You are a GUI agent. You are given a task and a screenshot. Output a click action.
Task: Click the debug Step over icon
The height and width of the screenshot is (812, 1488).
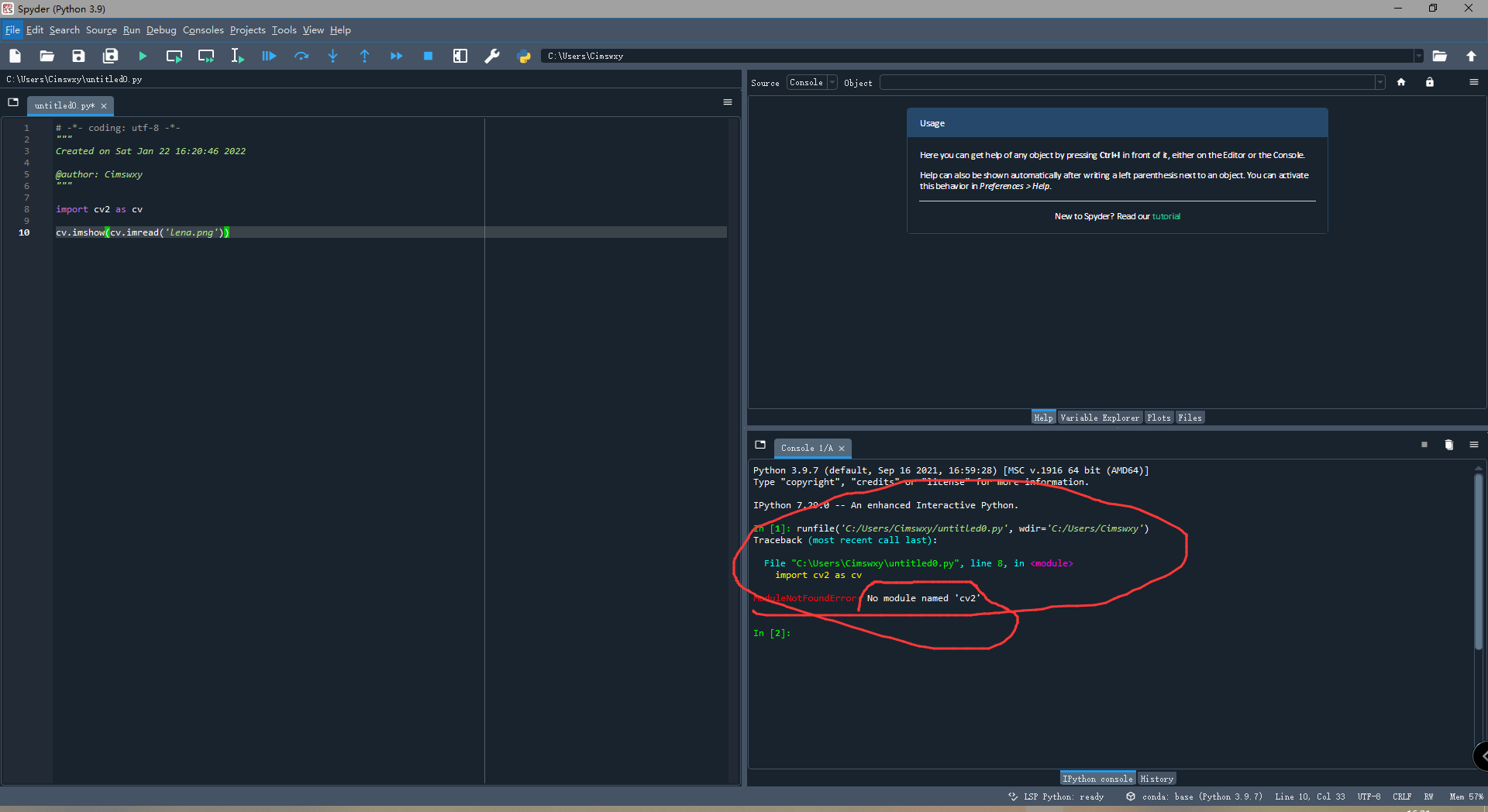301,56
